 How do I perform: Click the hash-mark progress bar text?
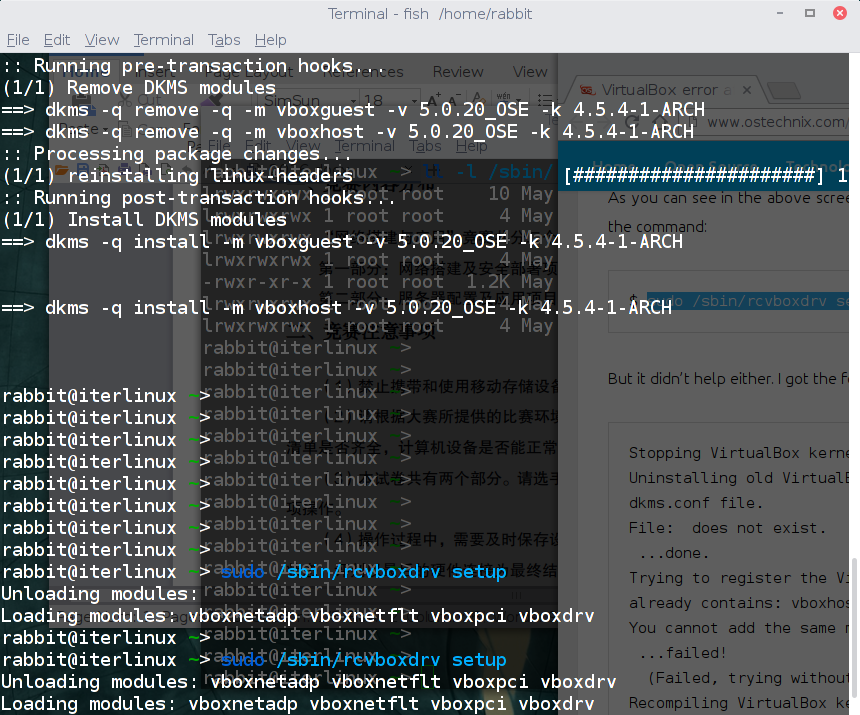coord(694,175)
